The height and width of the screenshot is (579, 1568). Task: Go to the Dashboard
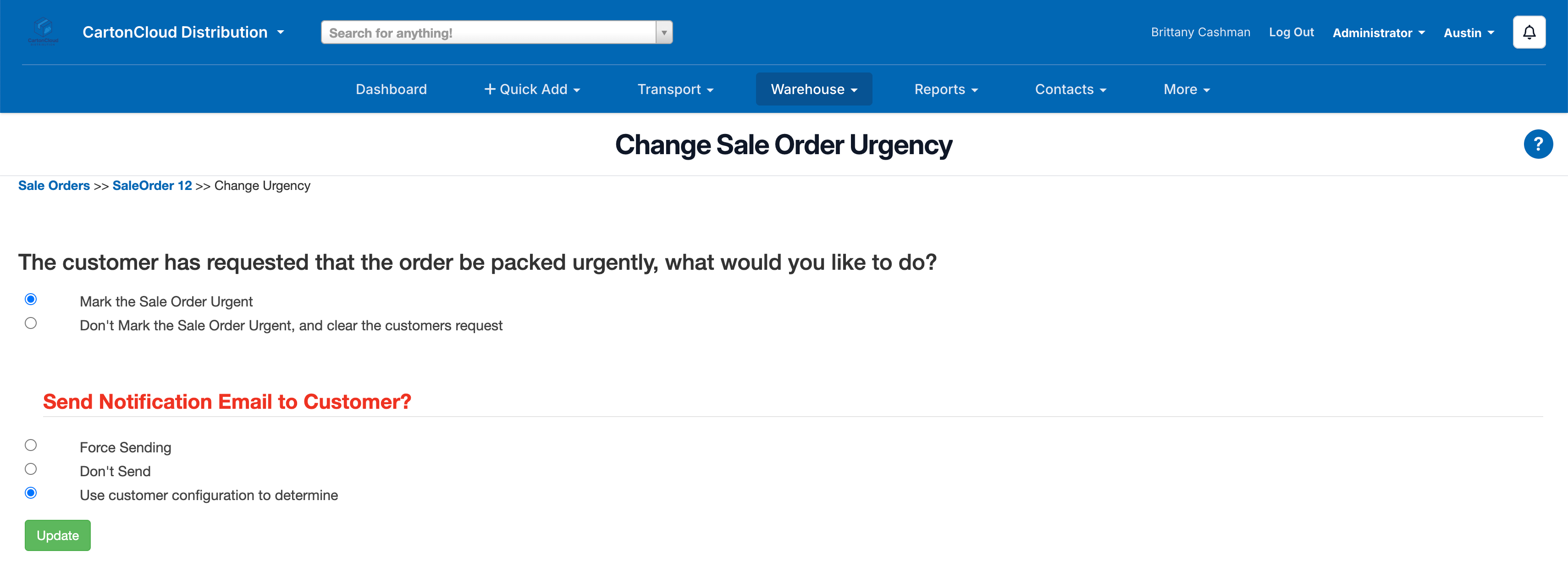click(391, 89)
